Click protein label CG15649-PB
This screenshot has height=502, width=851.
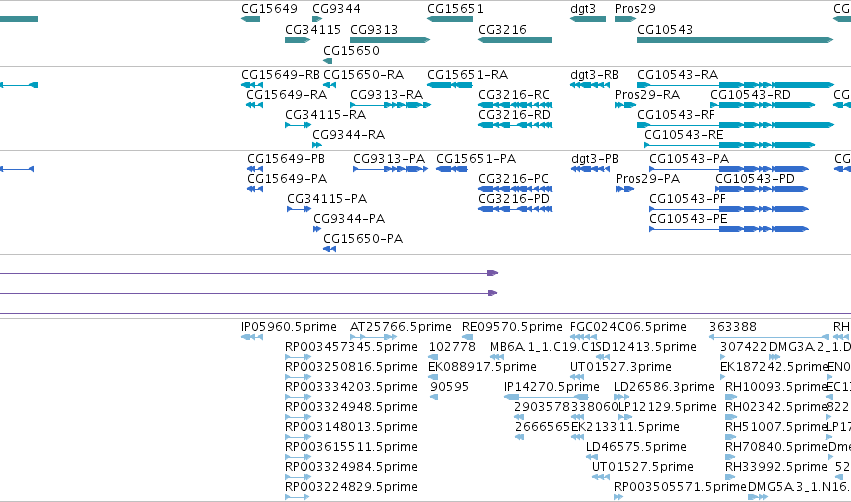click(286, 158)
